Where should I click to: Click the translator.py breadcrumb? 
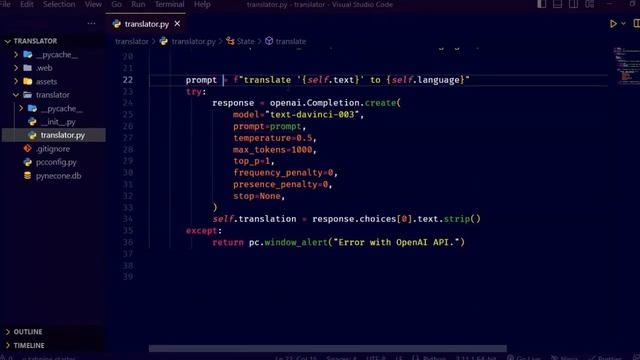click(x=193, y=41)
